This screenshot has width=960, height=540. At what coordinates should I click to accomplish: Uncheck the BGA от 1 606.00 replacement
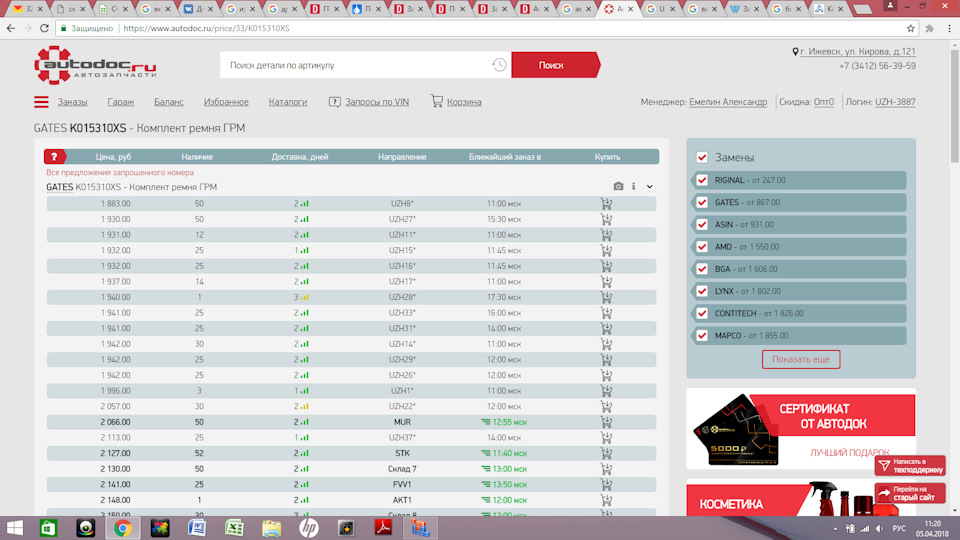(702, 269)
